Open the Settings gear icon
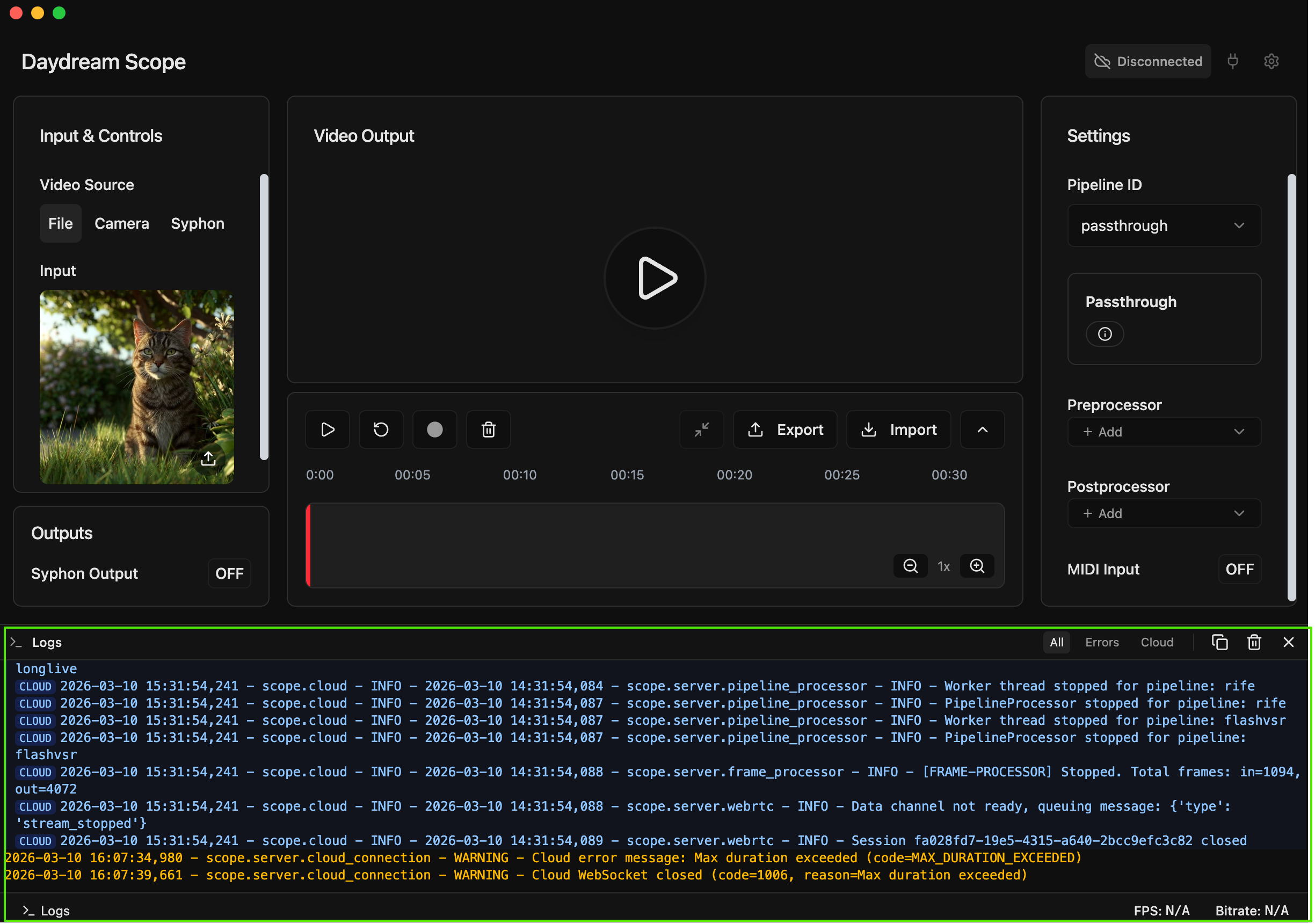1315x924 pixels. tap(1272, 61)
